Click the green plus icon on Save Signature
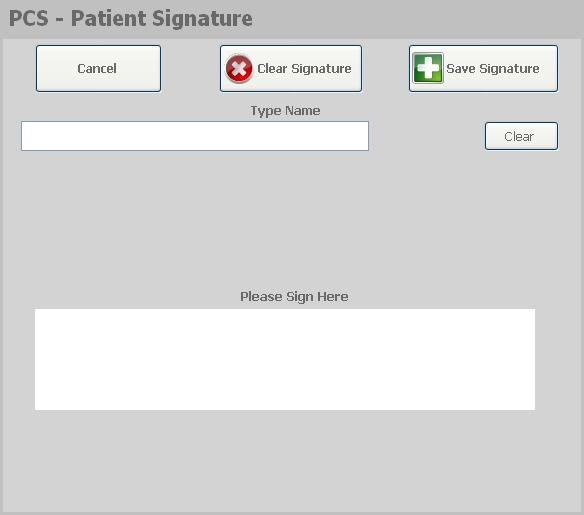Viewport: 584px width, 515px height. point(428,68)
